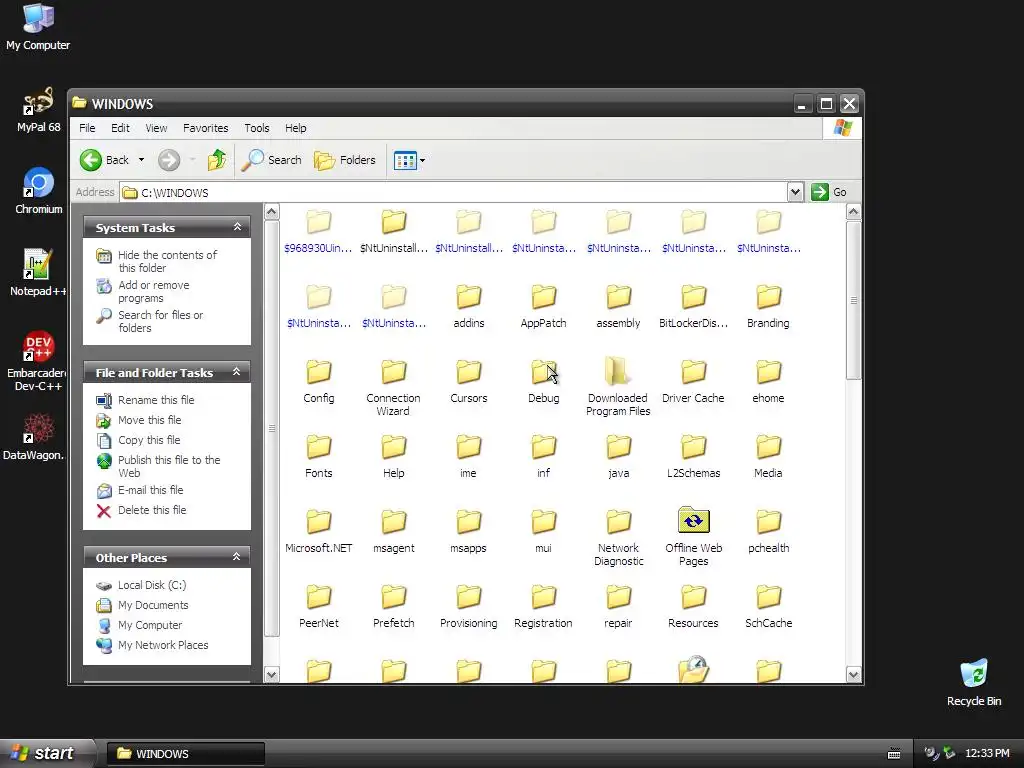The height and width of the screenshot is (768, 1024).
Task: Click task pane scrollbar down arrow
Action: [272, 675]
